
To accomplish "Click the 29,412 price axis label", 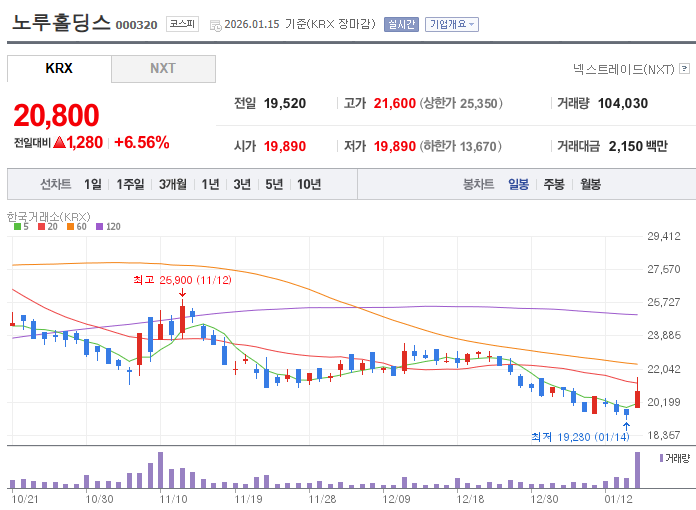I will (x=664, y=236).
